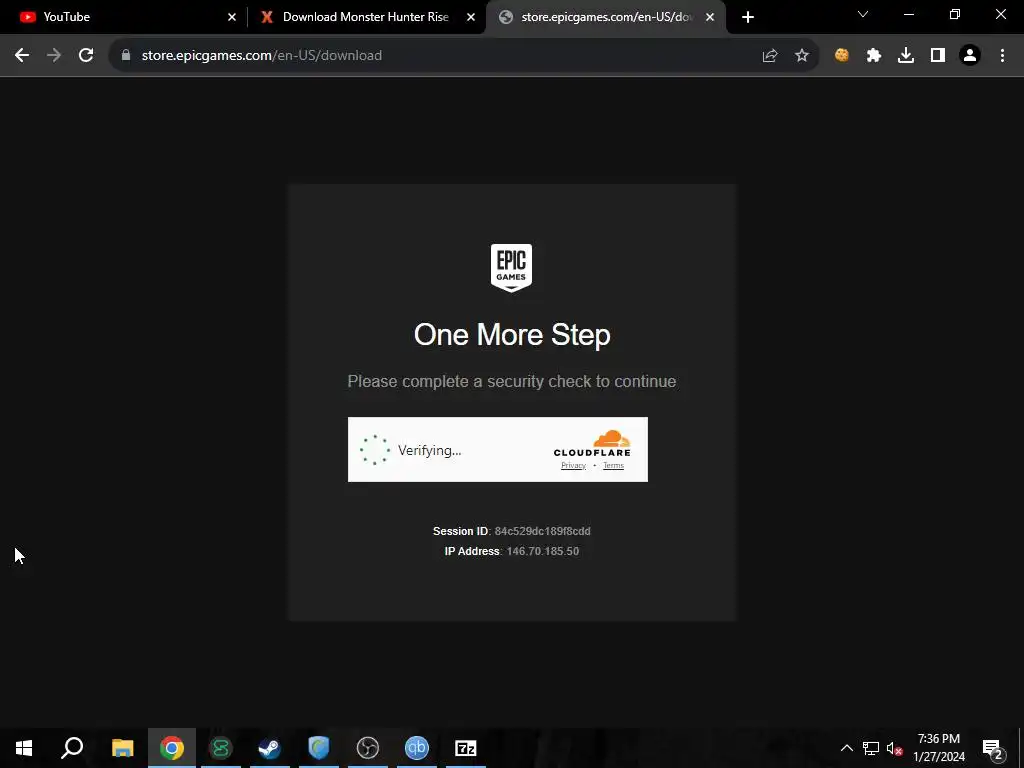Go back to the previous page
Screen dimensions: 1024x768
[22, 56]
